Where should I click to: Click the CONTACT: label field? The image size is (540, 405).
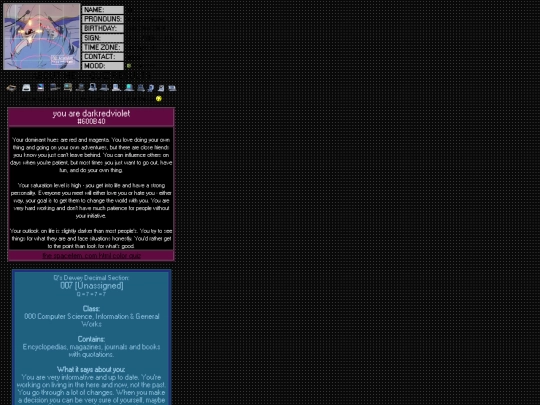pyautogui.click(x=103, y=56)
